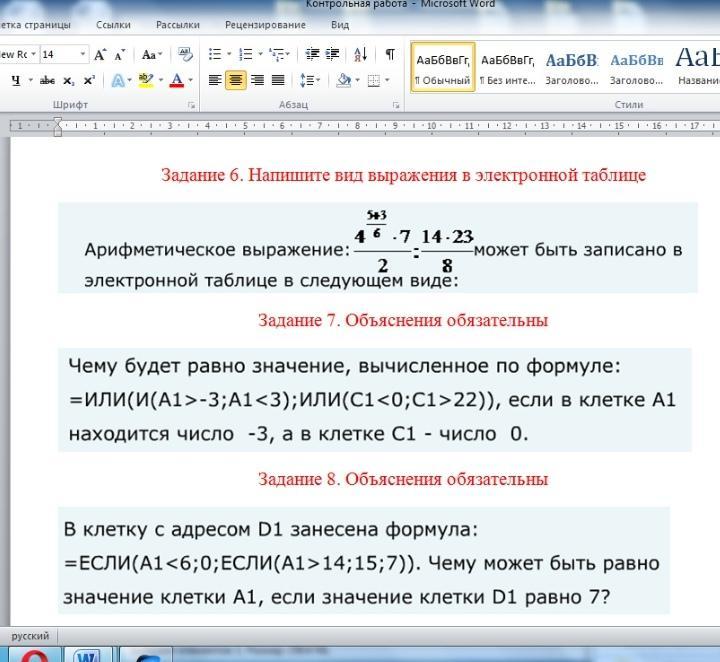The width and height of the screenshot is (720, 662).
Task: Open the Ссылки ribbon tab
Action: [x=113, y=25]
